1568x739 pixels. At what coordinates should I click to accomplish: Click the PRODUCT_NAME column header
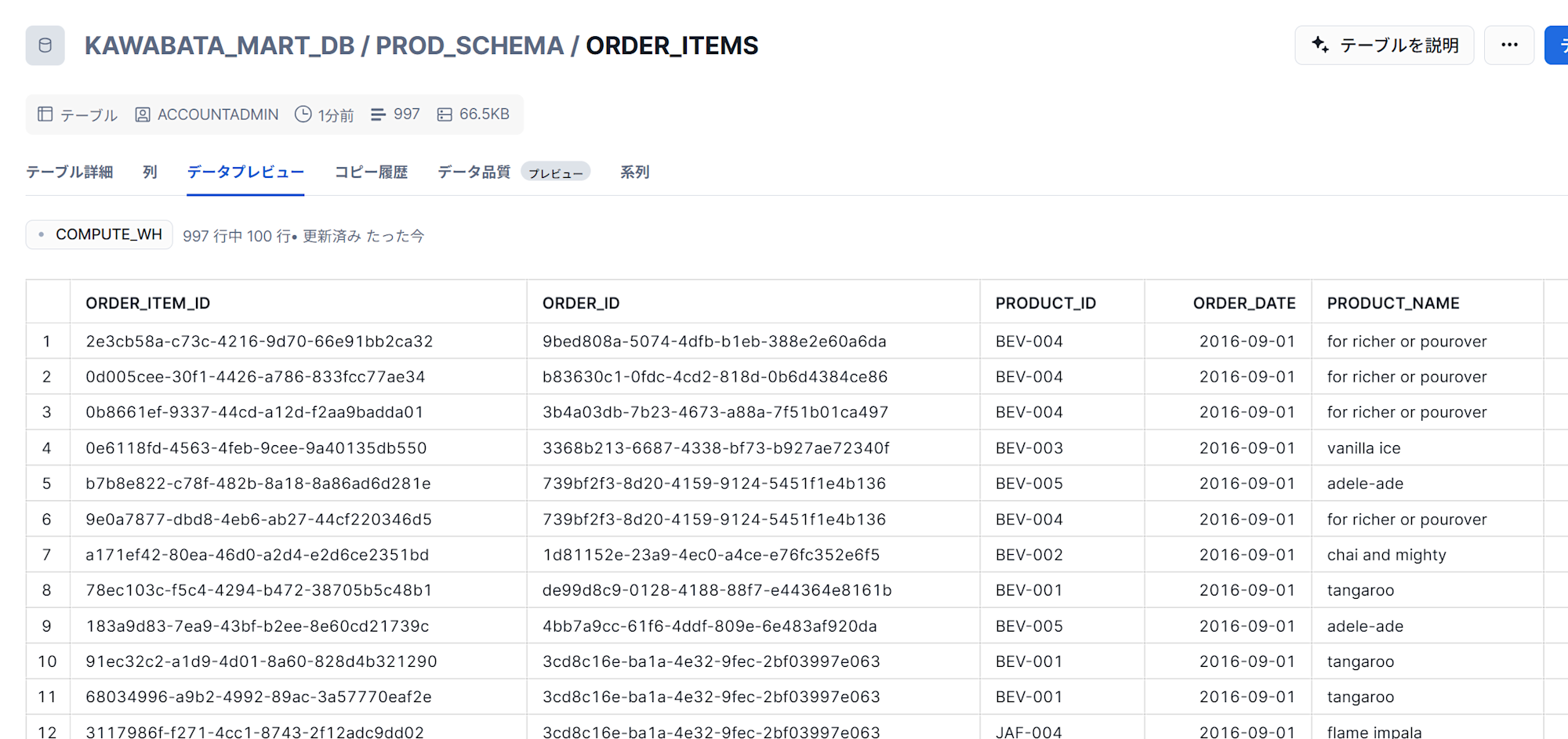tap(1393, 303)
